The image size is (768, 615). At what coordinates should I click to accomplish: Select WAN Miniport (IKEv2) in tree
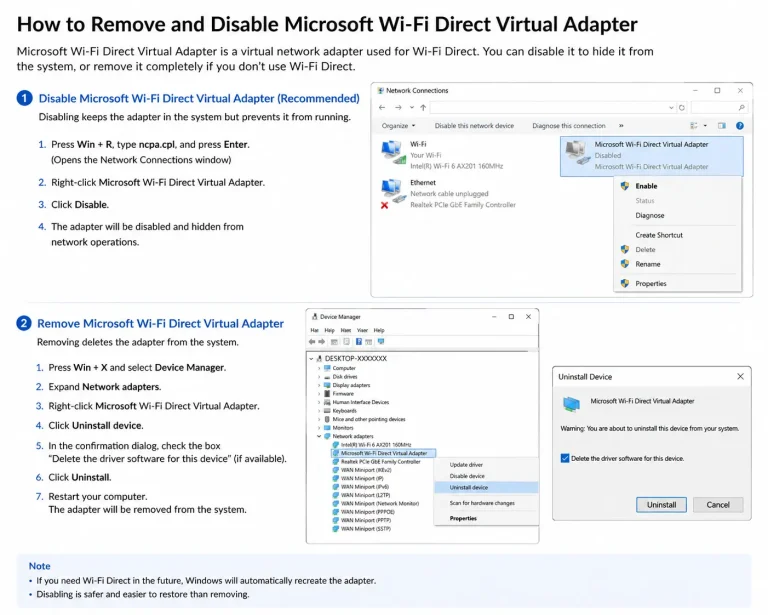(x=366, y=470)
